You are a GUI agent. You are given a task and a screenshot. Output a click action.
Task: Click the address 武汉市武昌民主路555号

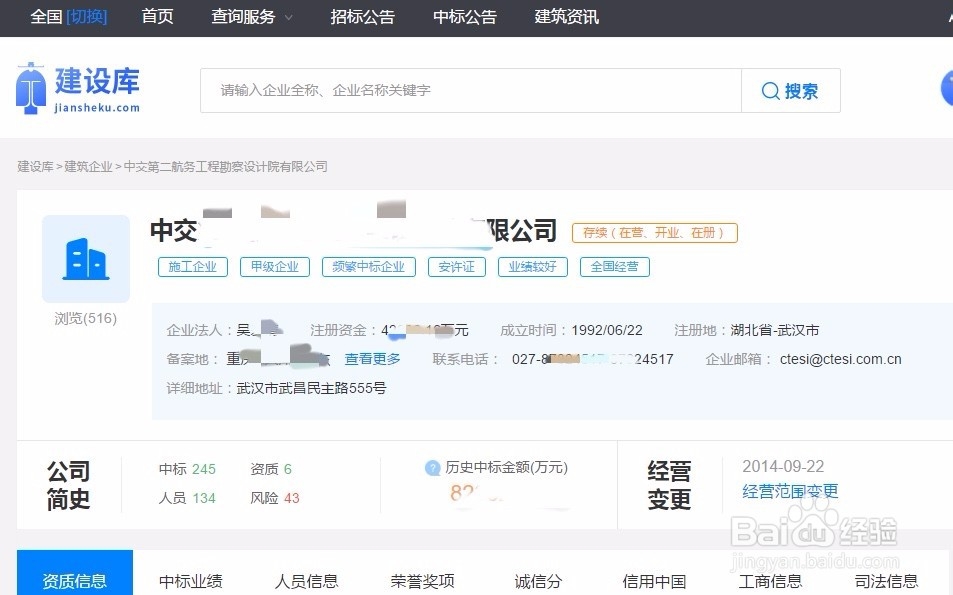[311, 388]
